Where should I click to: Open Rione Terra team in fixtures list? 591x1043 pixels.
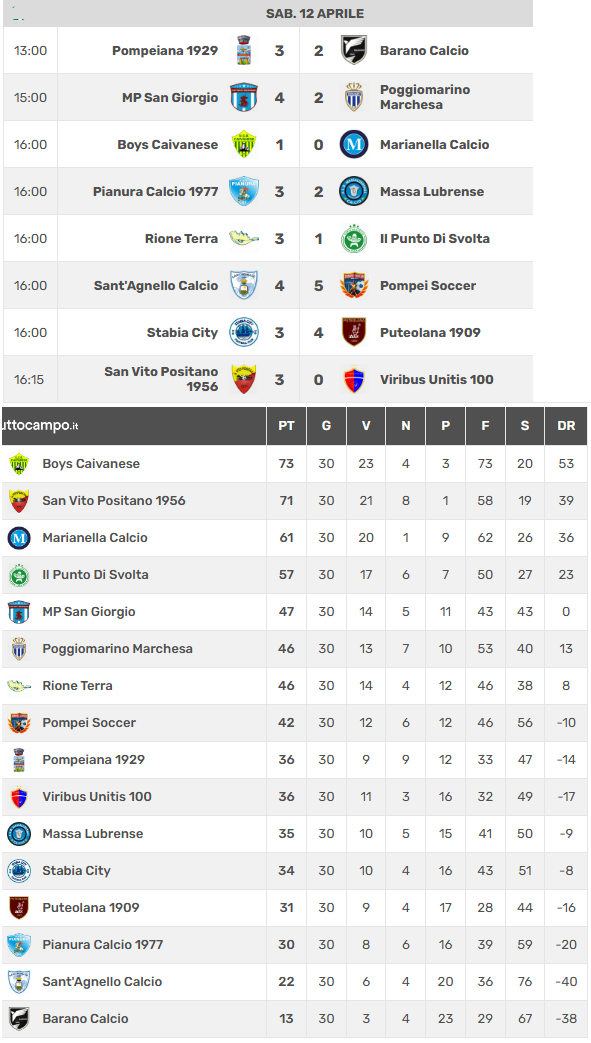point(182,239)
